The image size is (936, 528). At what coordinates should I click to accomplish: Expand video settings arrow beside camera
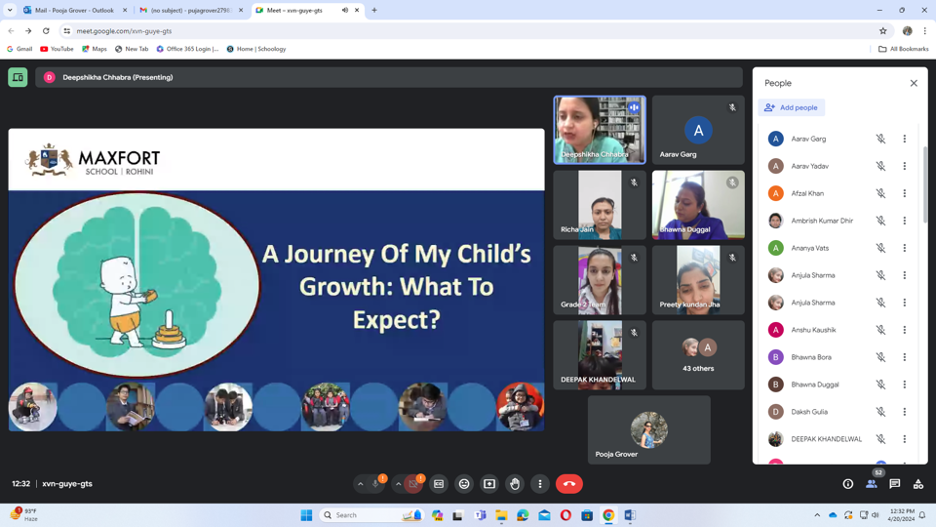click(x=398, y=484)
